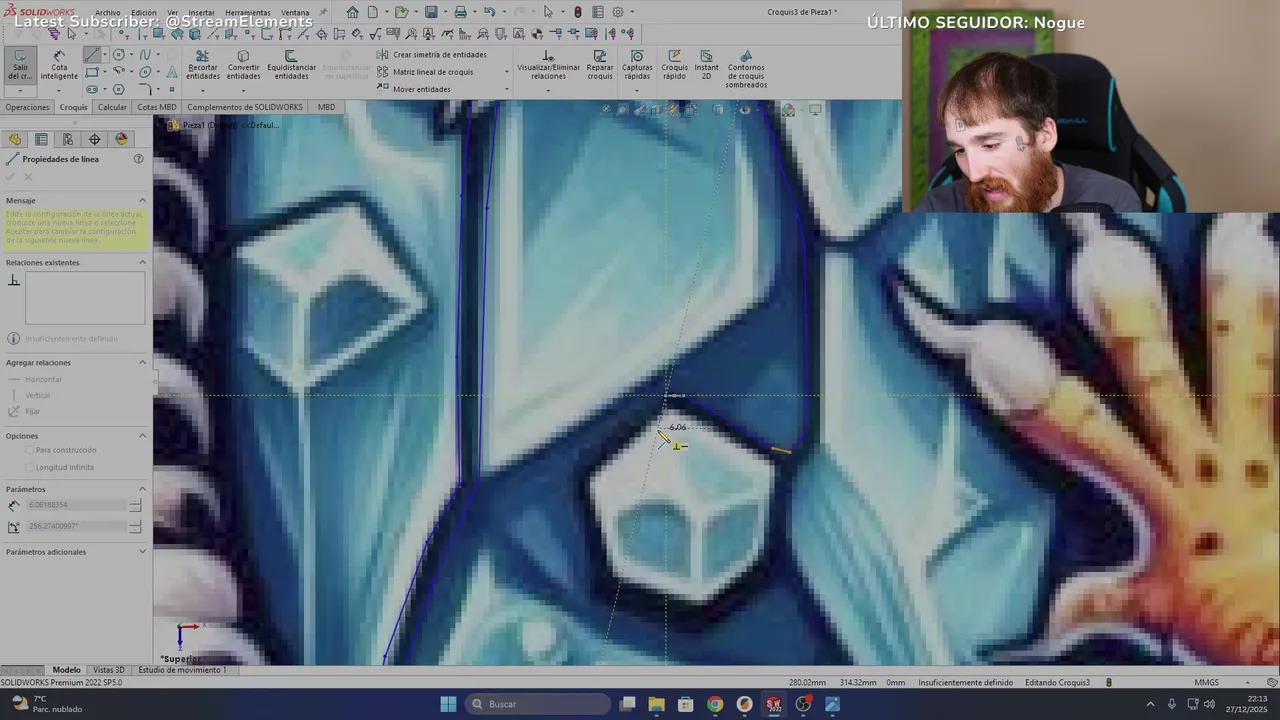Toggle Instant 2D
The height and width of the screenshot is (720, 1280).
point(706,65)
